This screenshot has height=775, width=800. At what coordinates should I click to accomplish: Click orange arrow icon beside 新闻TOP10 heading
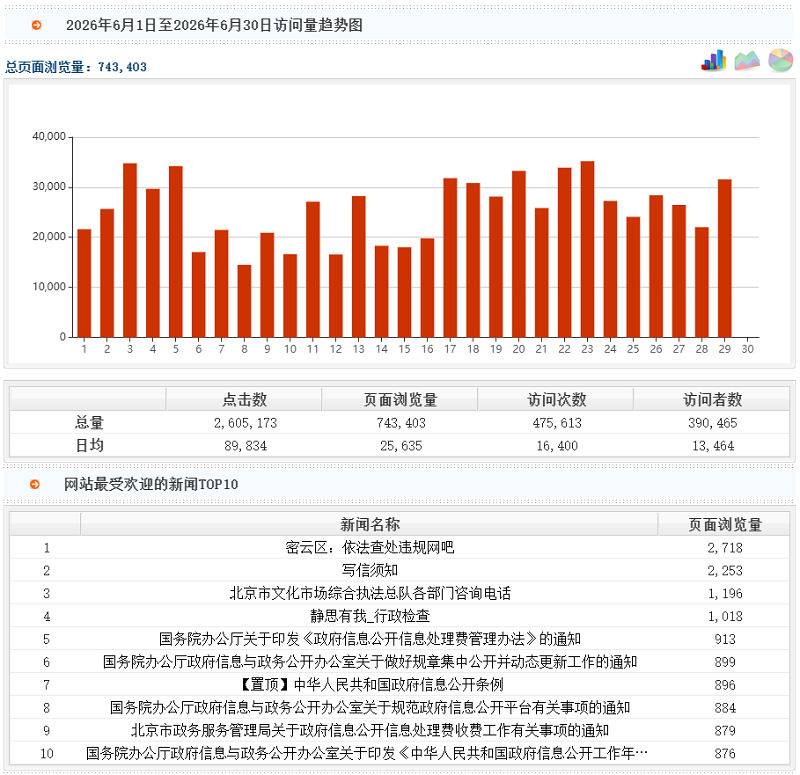(35, 484)
